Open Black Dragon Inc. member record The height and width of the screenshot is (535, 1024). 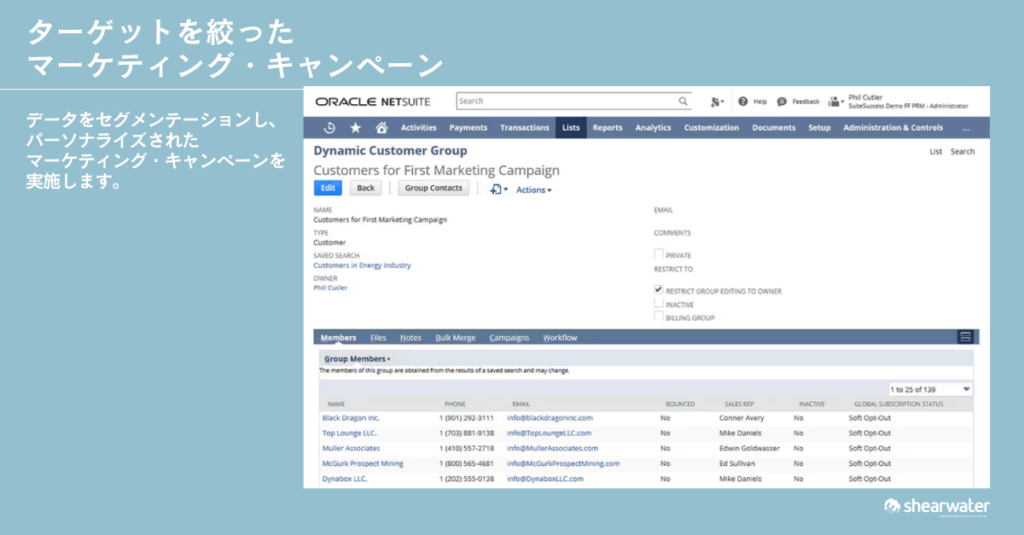[x=351, y=418]
